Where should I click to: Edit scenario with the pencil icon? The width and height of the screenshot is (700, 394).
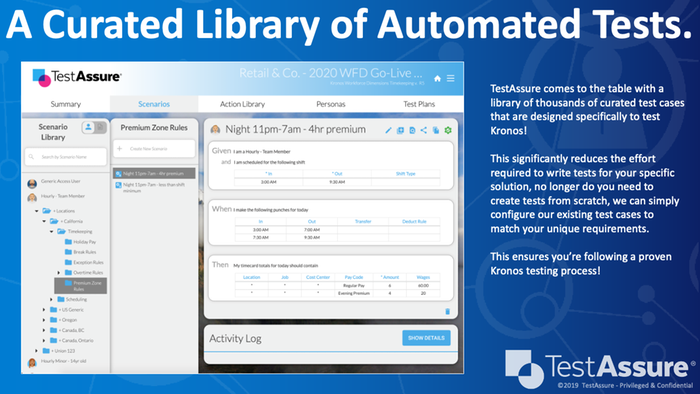point(388,130)
